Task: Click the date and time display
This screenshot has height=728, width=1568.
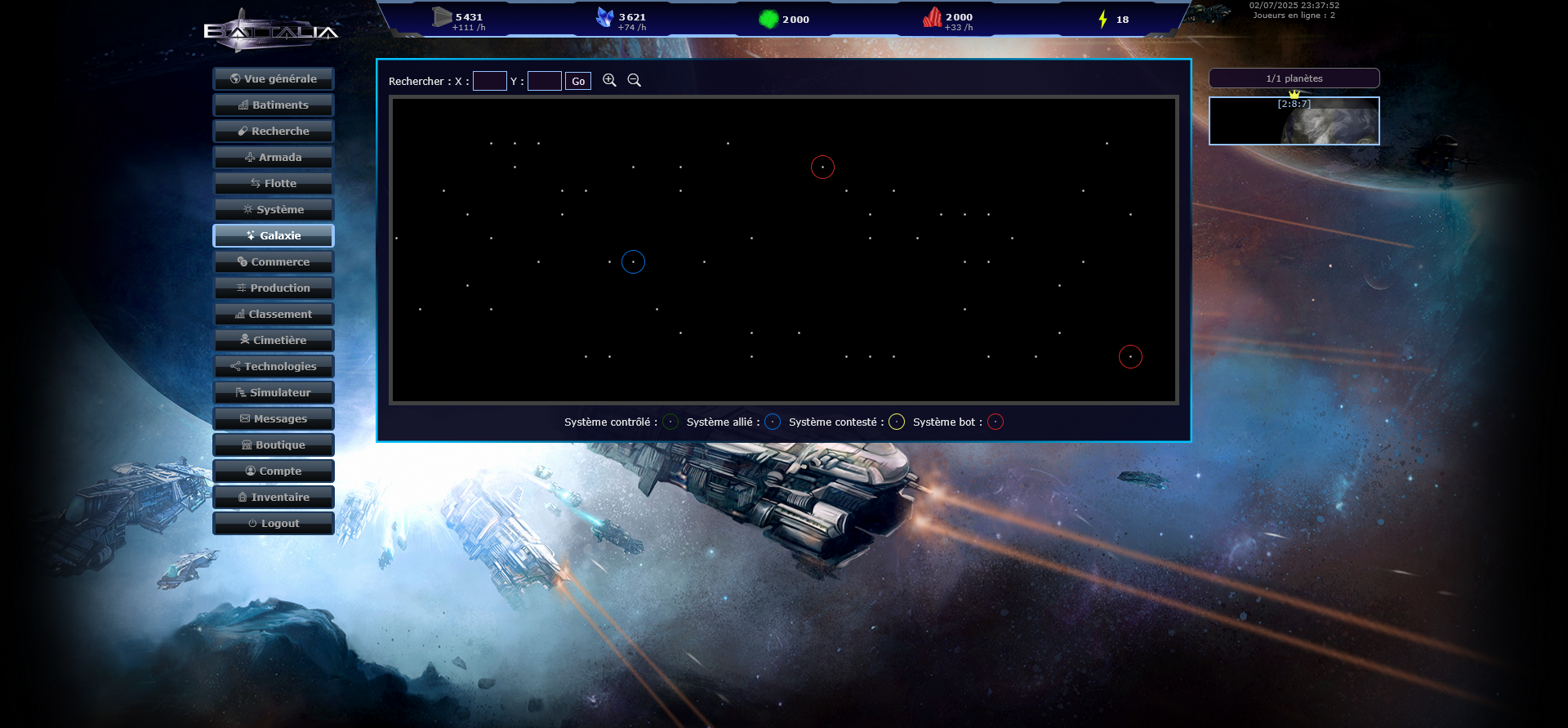Action: (x=1294, y=5)
